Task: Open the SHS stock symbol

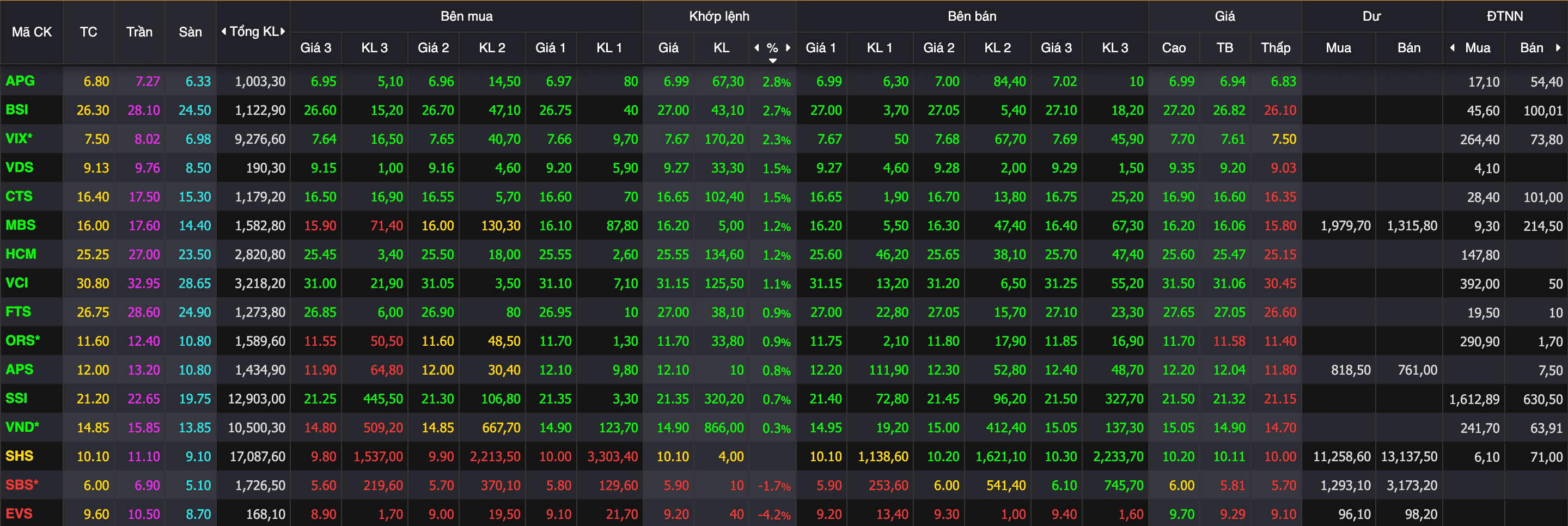Action: pyautogui.click(x=20, y=456)
